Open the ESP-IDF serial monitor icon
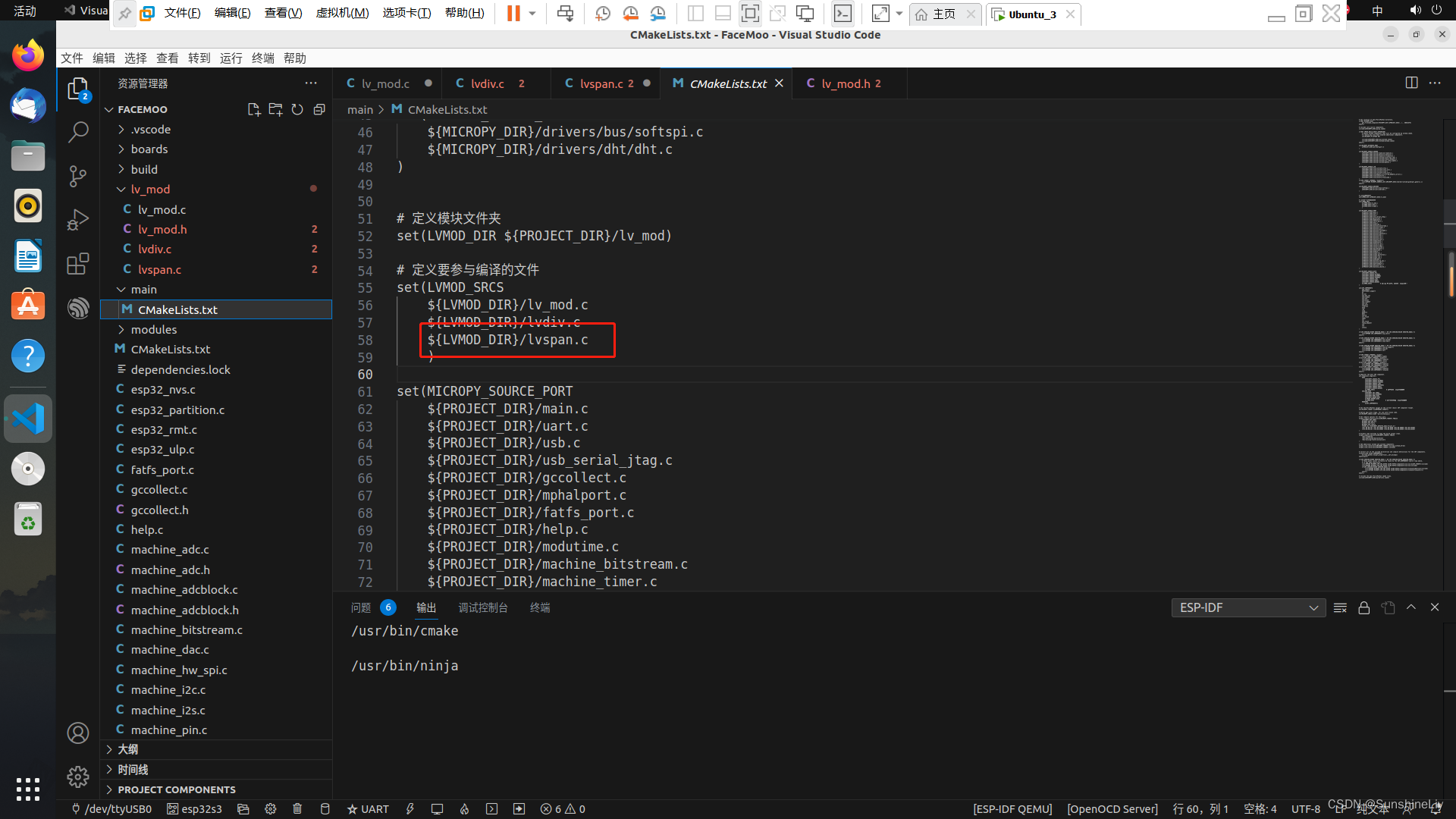Screen dimensions: 1456x819 [438, 808]
